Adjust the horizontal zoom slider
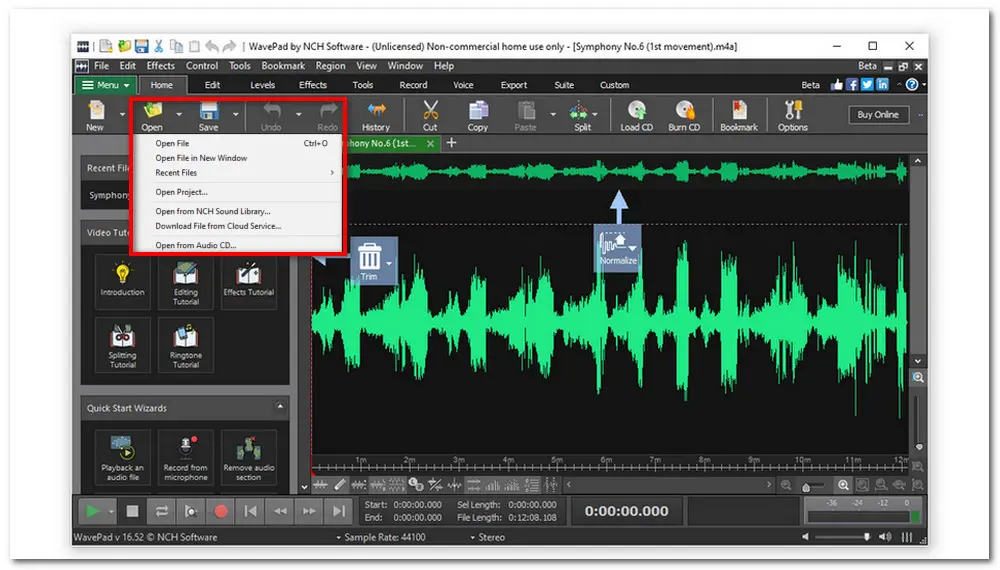Screen dimensions: 1000x570 pyautogui.click(x=812, y=486)
